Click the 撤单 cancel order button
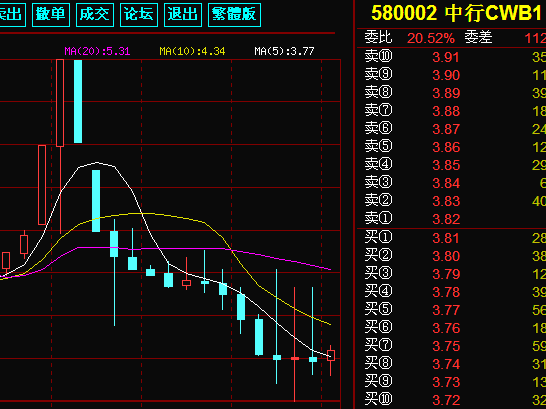The width and height of the screenshot is (546, 409). 51,15
